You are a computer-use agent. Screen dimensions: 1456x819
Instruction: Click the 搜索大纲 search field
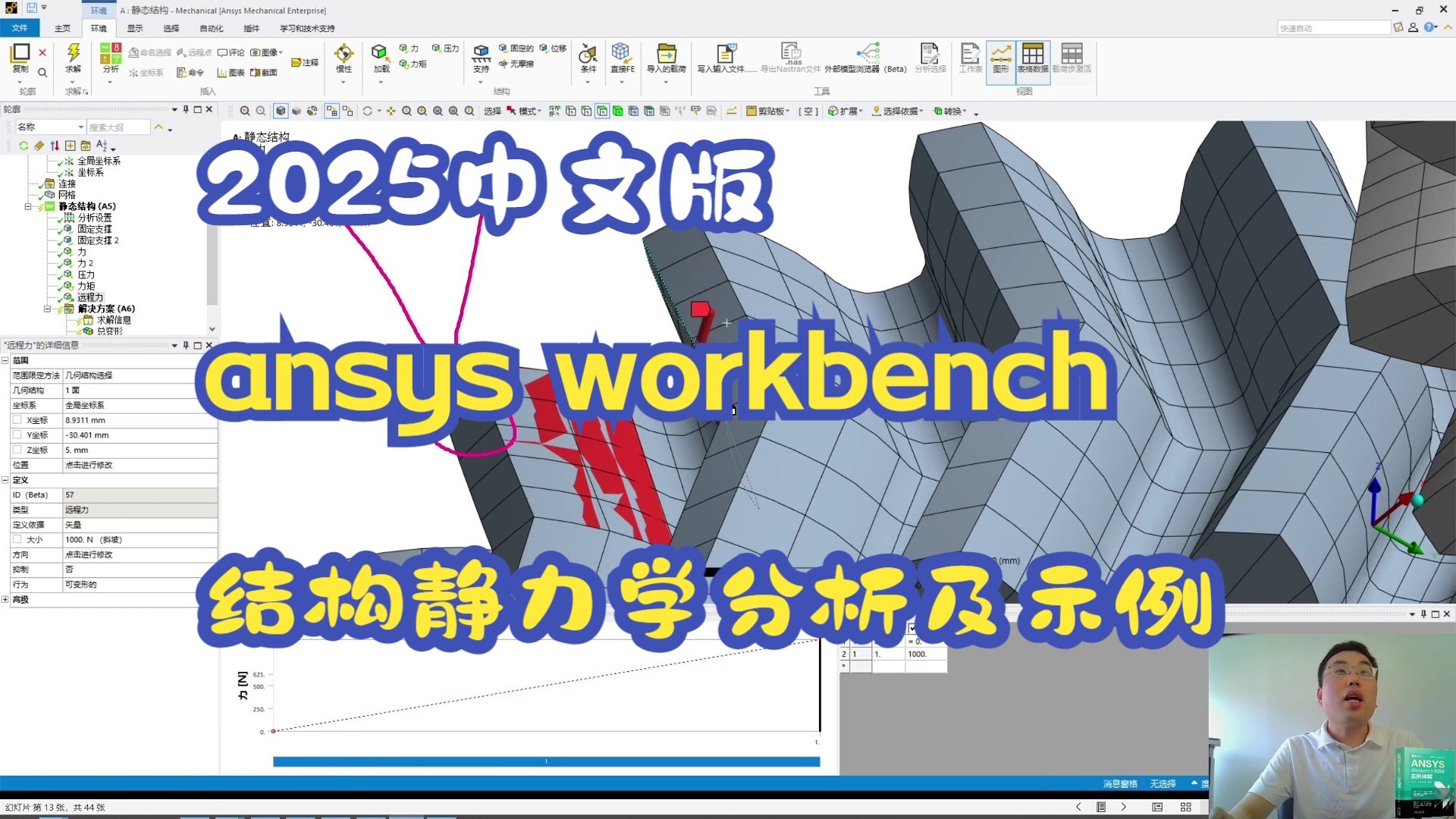tap(118, 126)
